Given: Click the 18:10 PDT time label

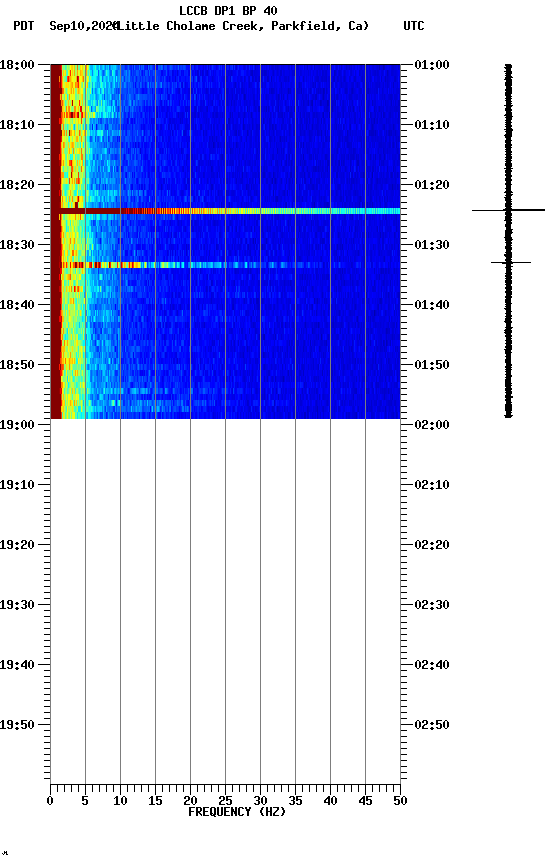Looking at the screenshot, I should tap(17, 125).
